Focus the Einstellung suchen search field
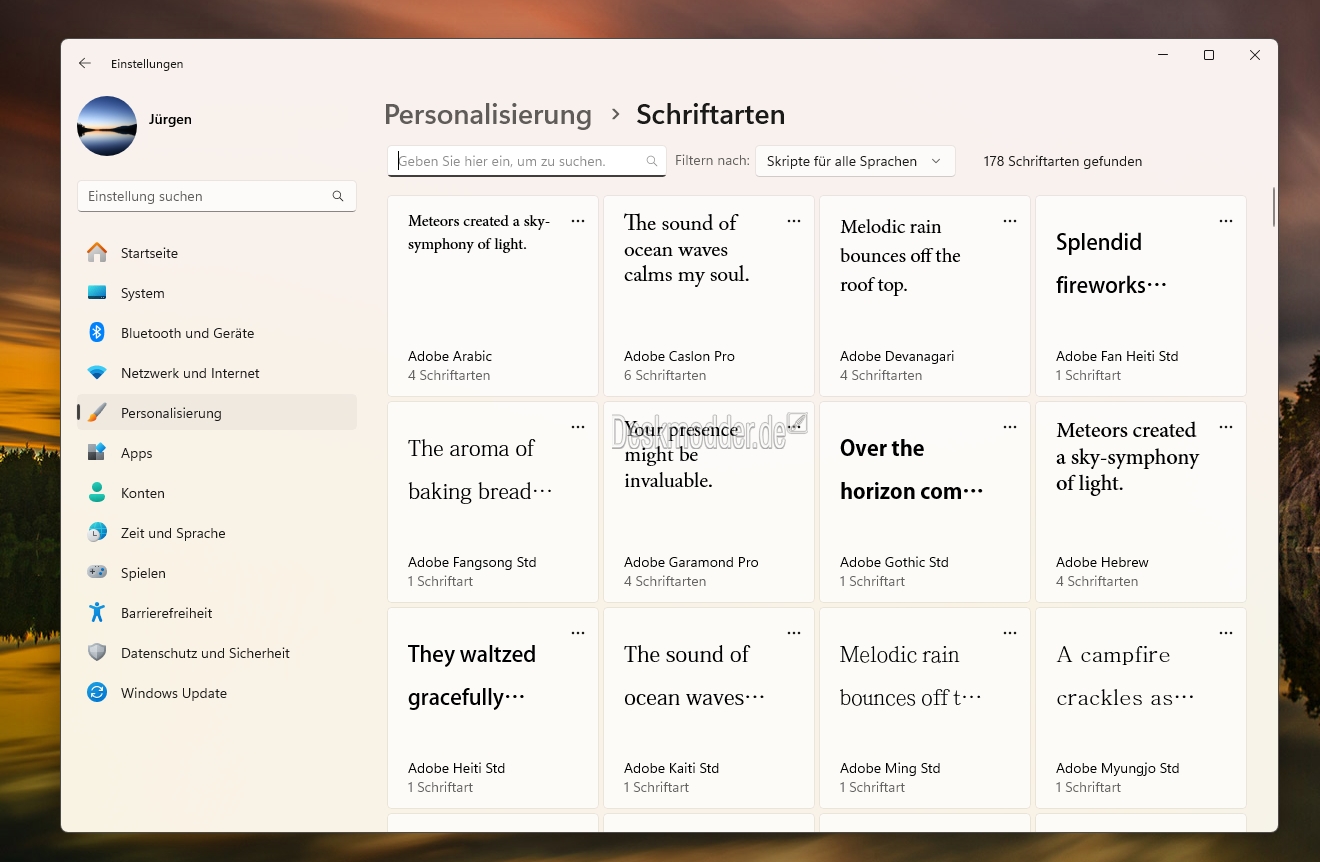The height and width of the screenshot is (862, 1320). click(217, 196)
